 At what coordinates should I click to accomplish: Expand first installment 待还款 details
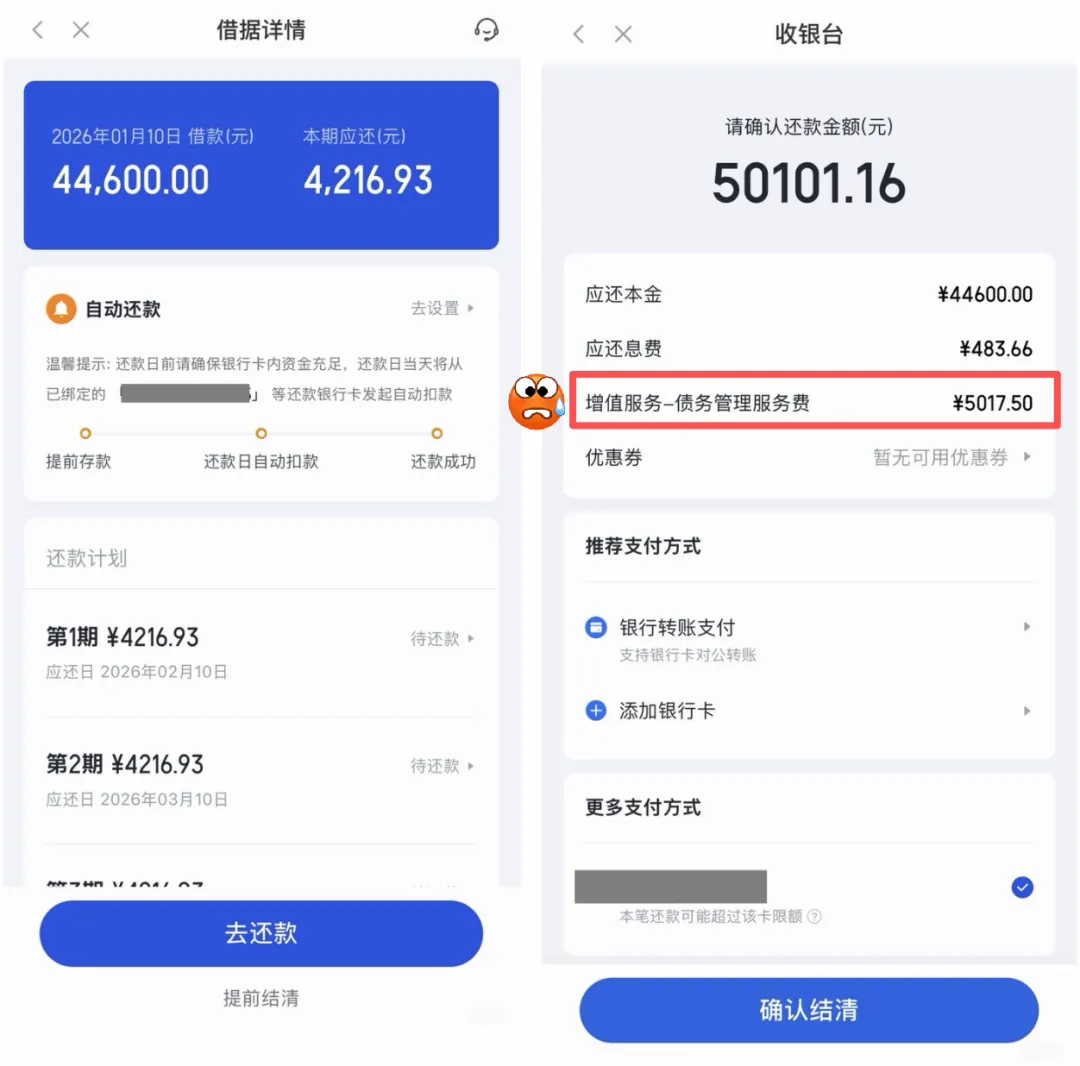point(443,638)
